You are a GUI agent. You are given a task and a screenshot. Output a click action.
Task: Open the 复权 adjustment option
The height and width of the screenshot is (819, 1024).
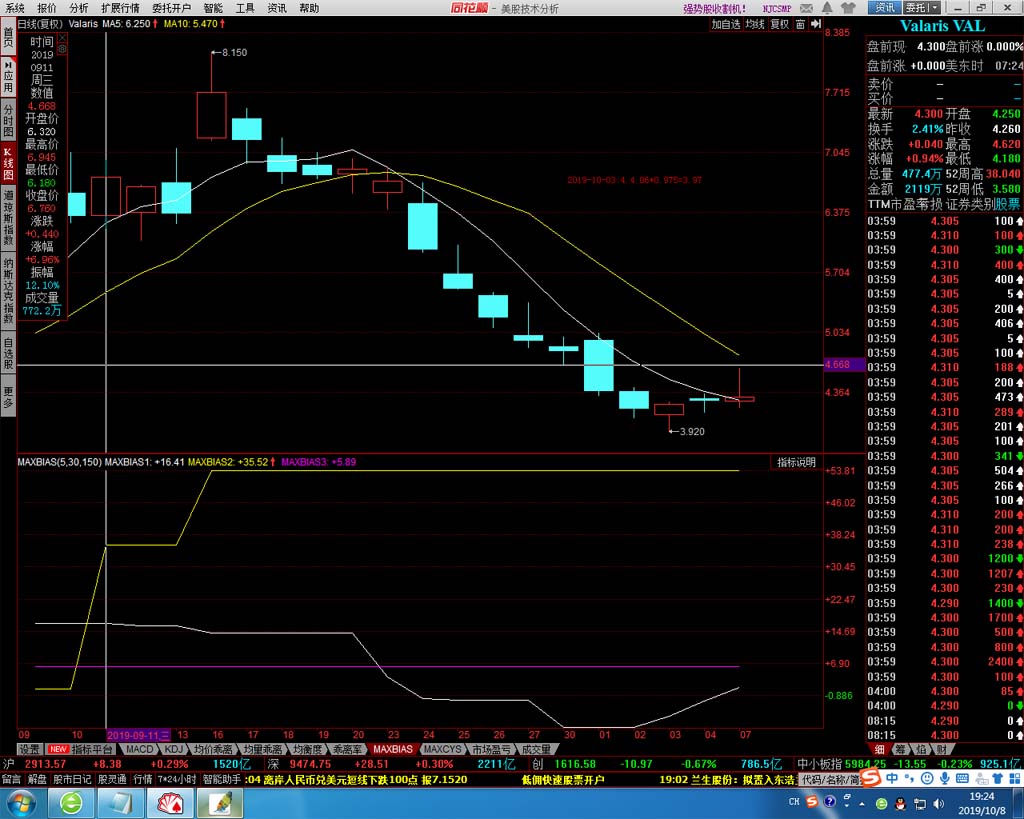[780, 24]
